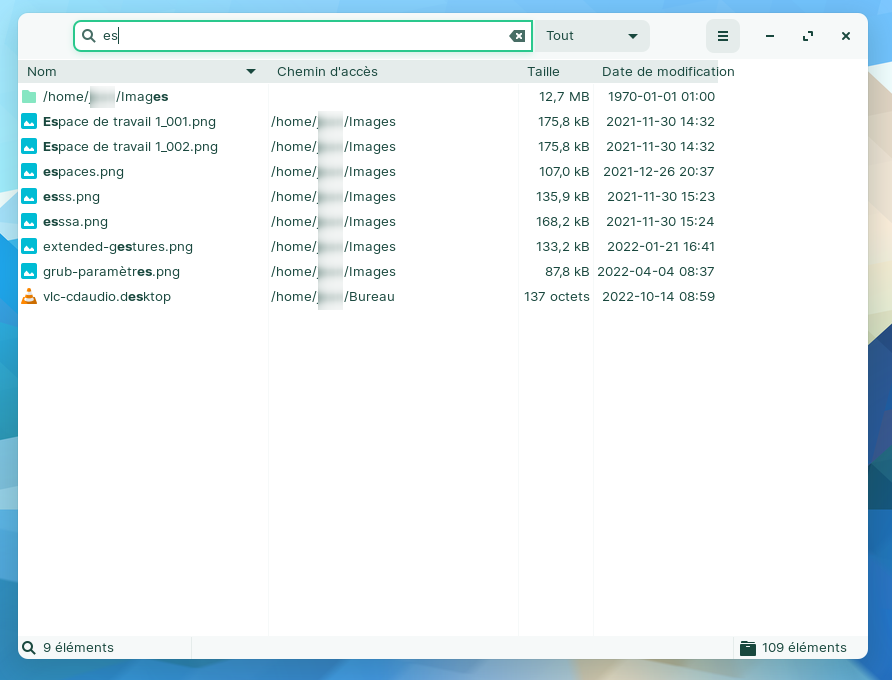This screenshot has height=680, width=892.
Task: Select the grub-paramètres.png file row
Action: pos(111,271)
